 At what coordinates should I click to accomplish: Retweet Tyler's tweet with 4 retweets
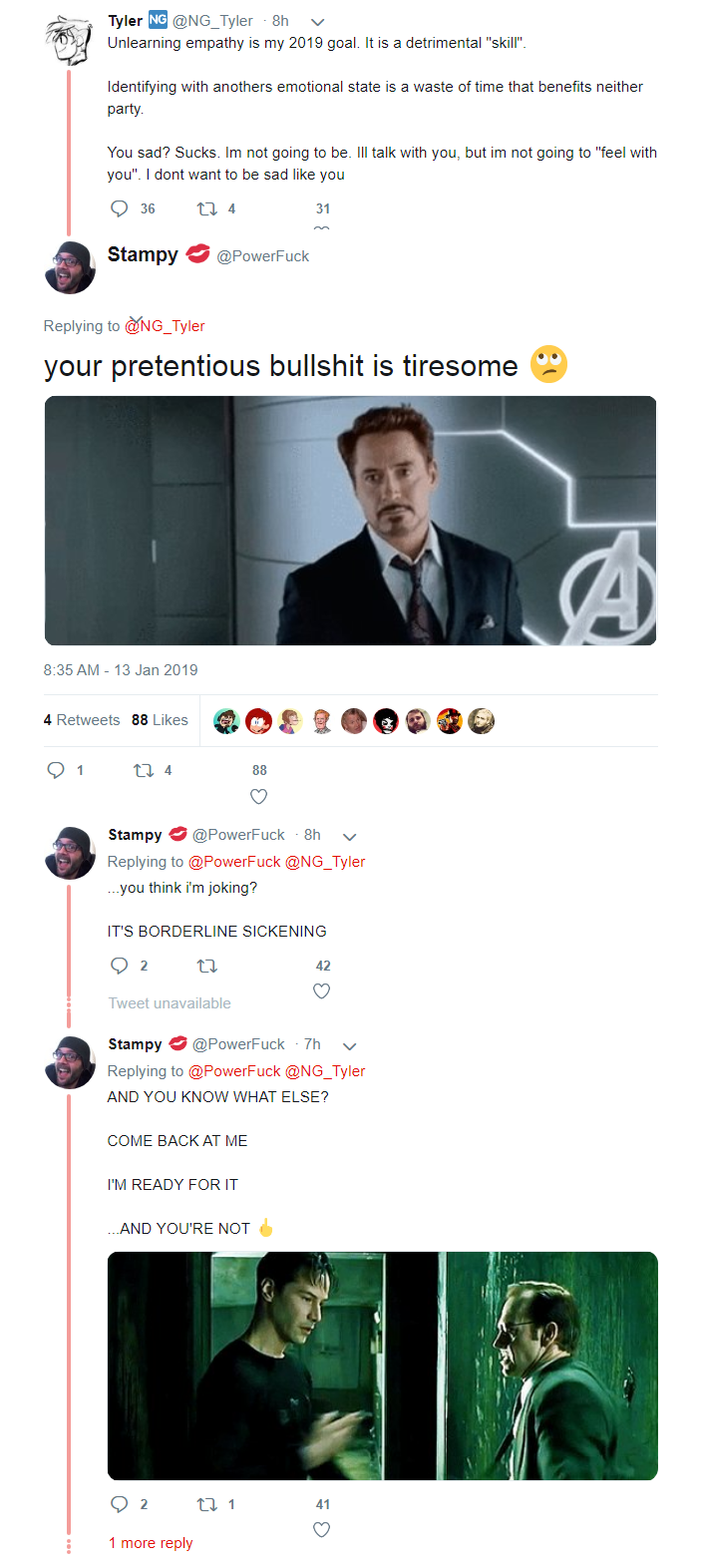207,208
